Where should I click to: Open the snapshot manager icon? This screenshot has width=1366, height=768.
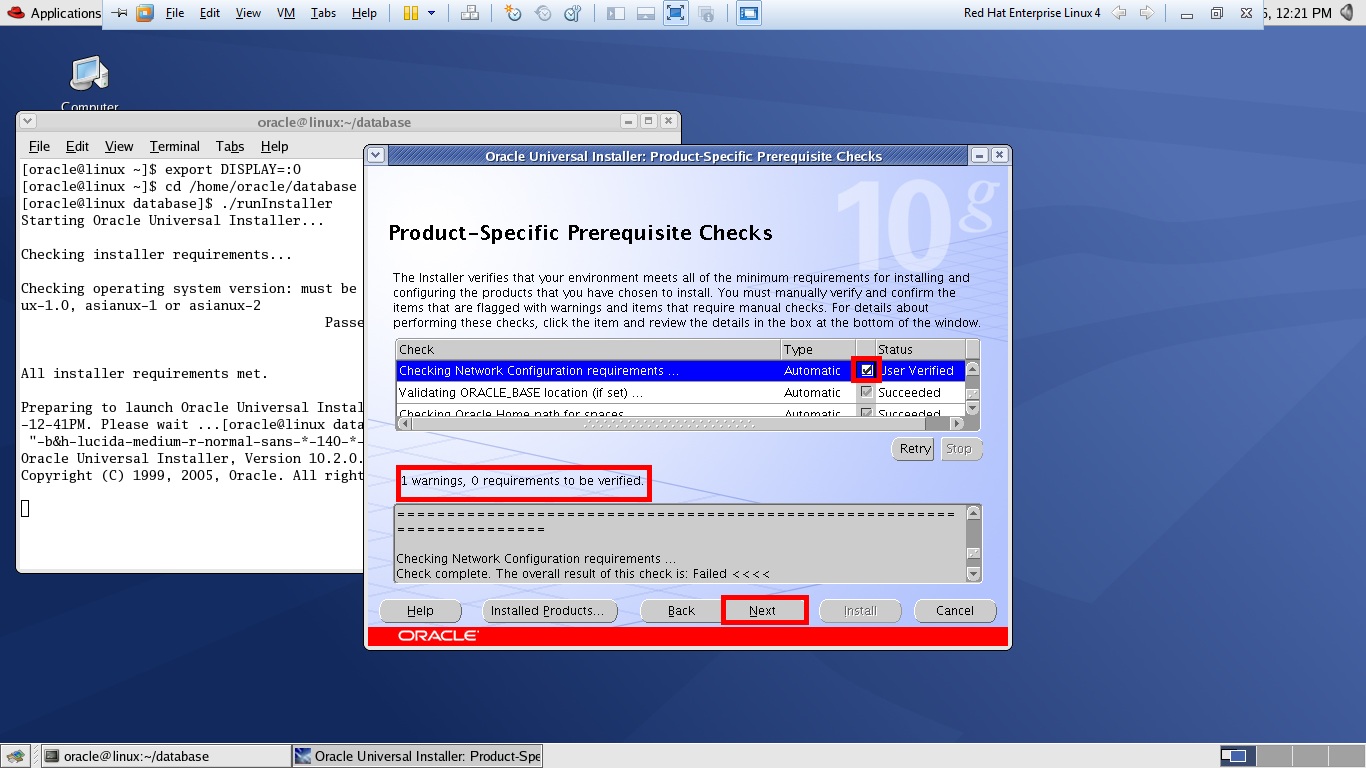click(573, 13)
